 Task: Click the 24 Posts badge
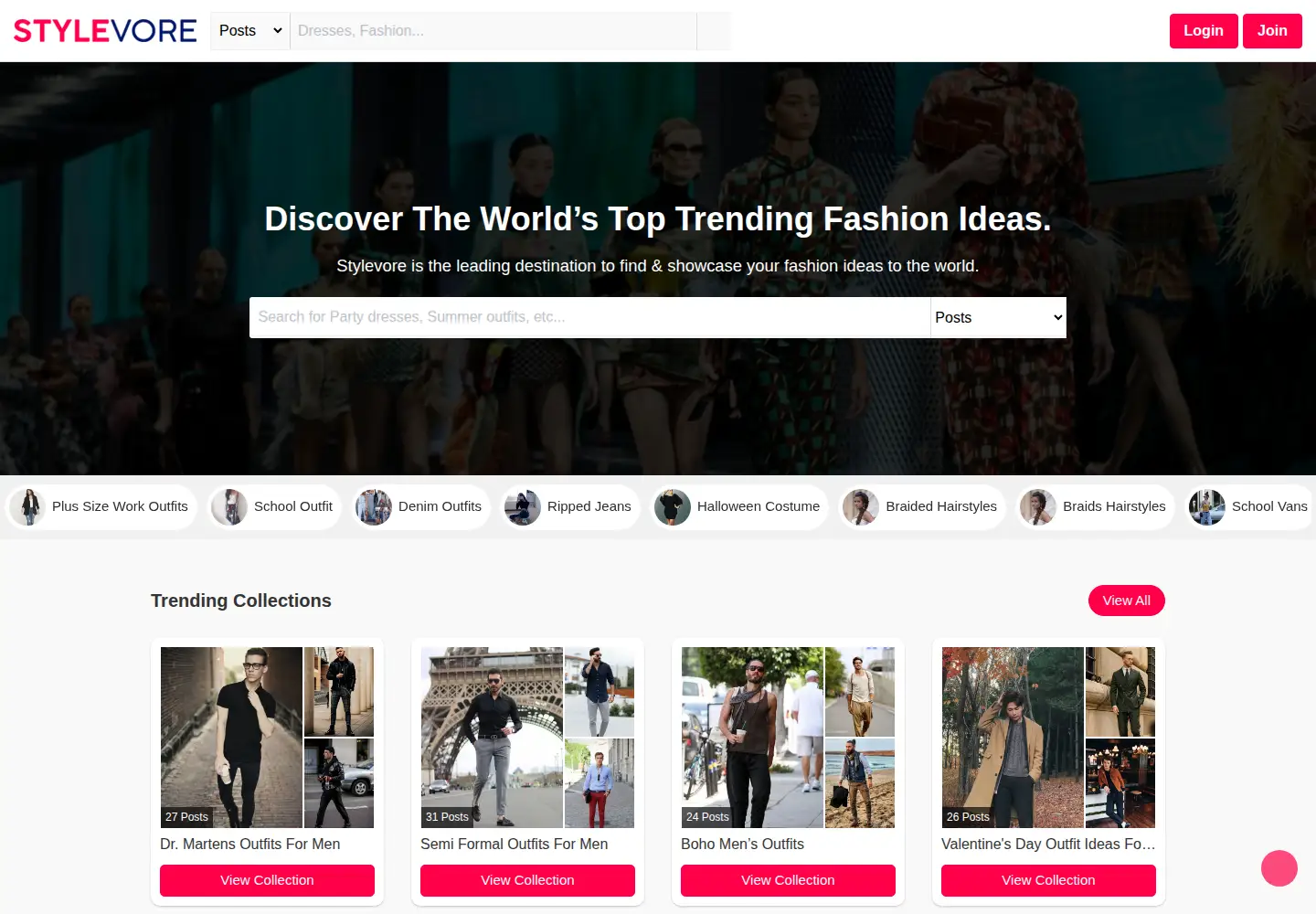(707, 817)
